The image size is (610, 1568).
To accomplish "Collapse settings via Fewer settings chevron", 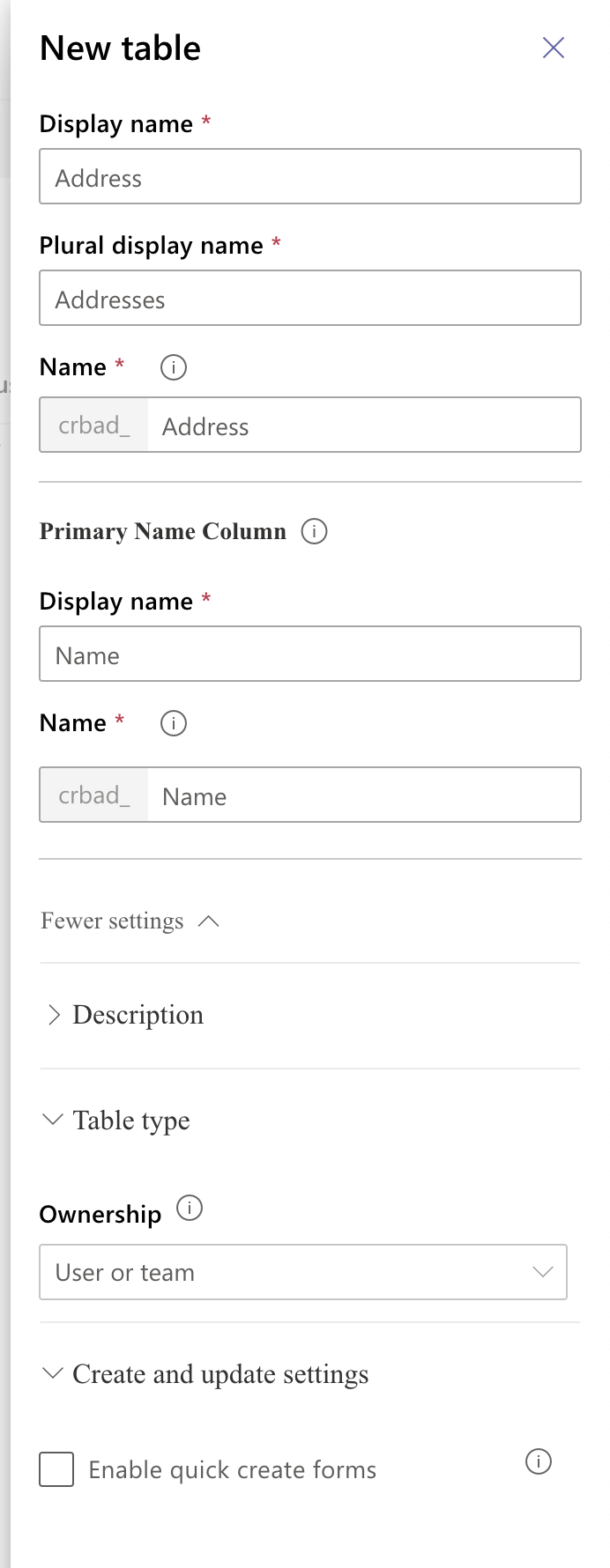I will 209,921.
